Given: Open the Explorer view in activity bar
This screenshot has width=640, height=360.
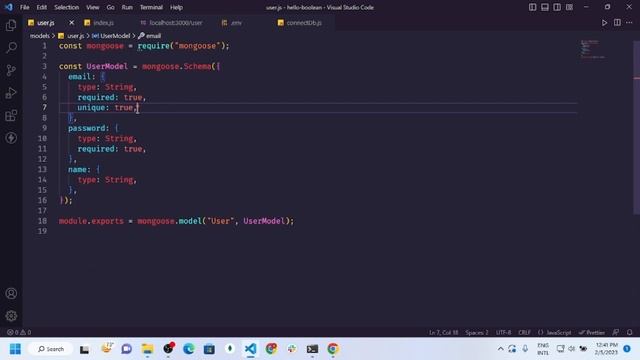Looking at the screenshot, I should point(11,25).
